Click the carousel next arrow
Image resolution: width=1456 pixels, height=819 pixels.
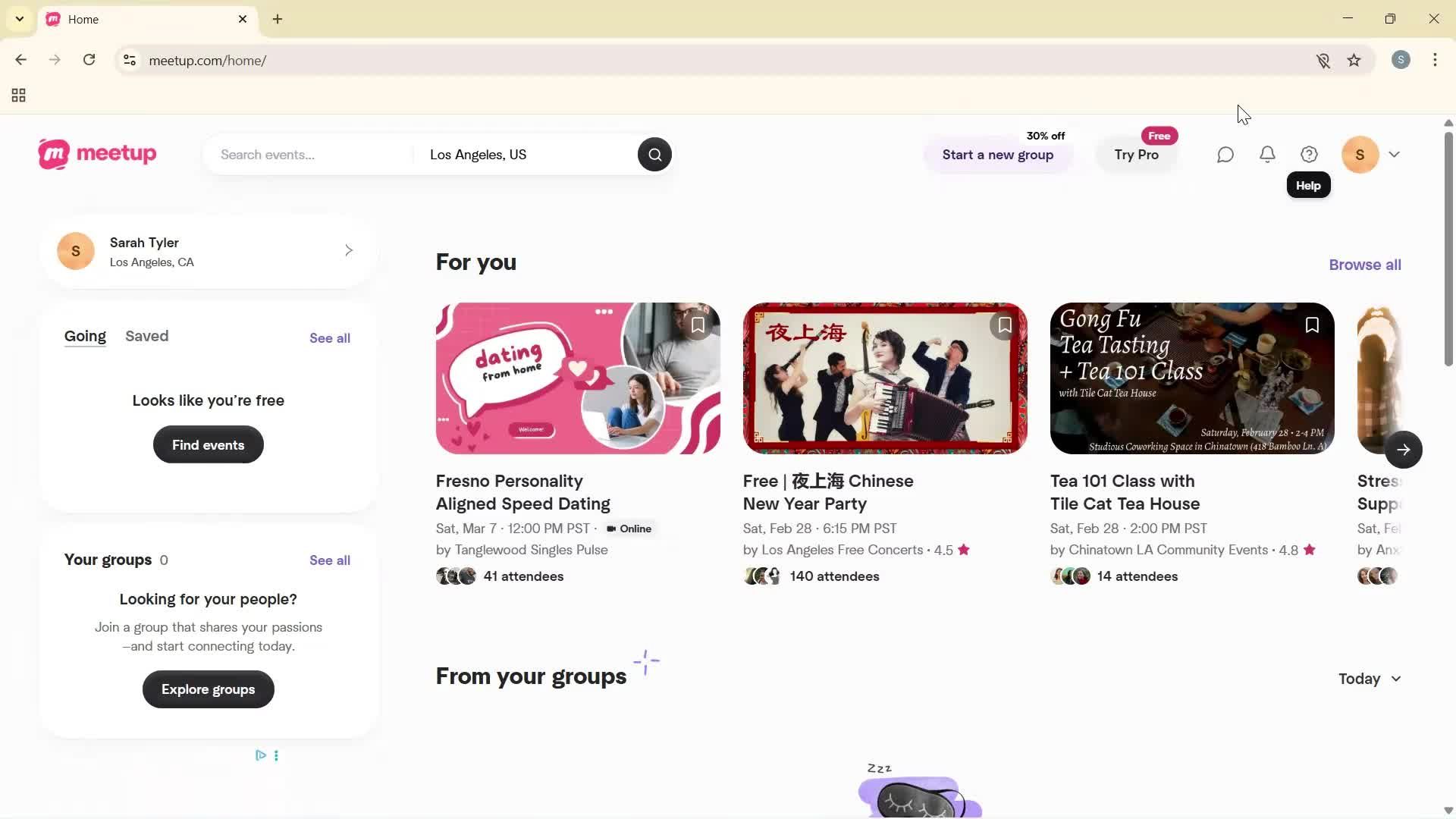[x=1404, y=450]
